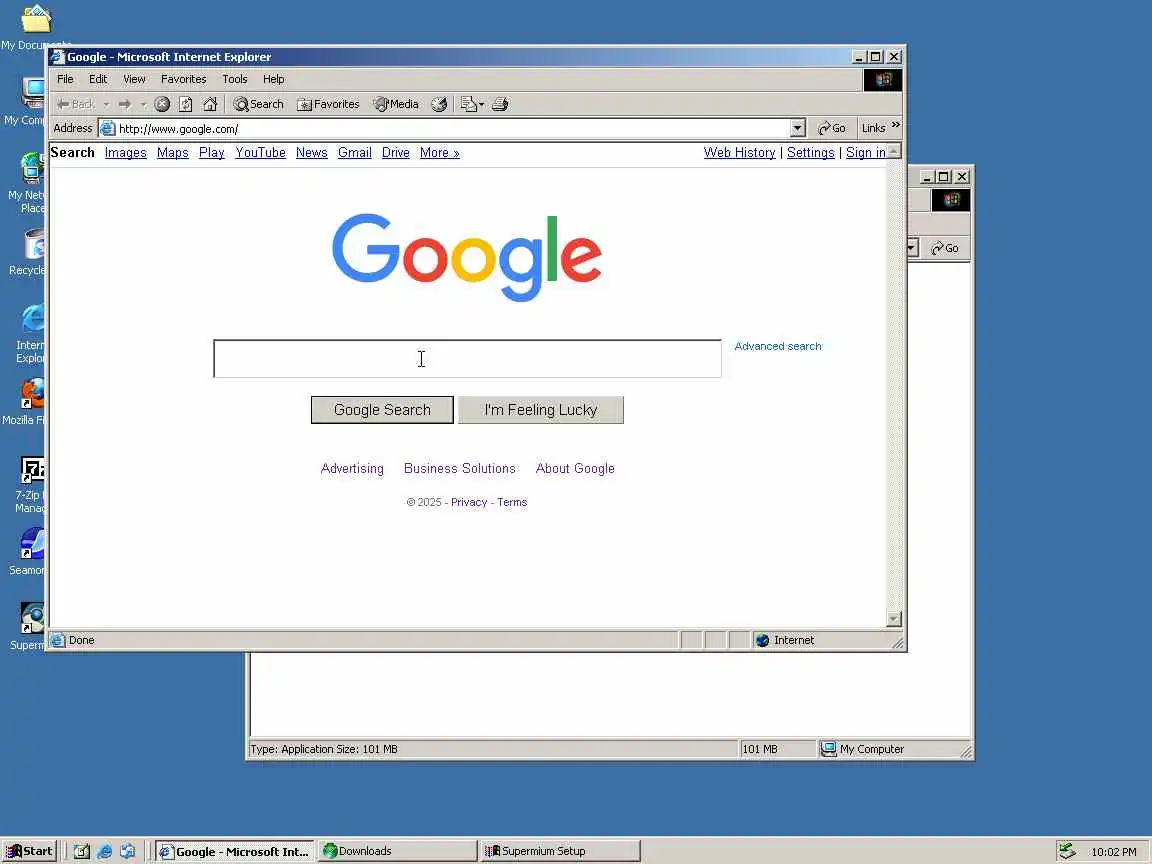1152x864 pixels.
Task: Open the Web History link
Action: coord(739,153)
